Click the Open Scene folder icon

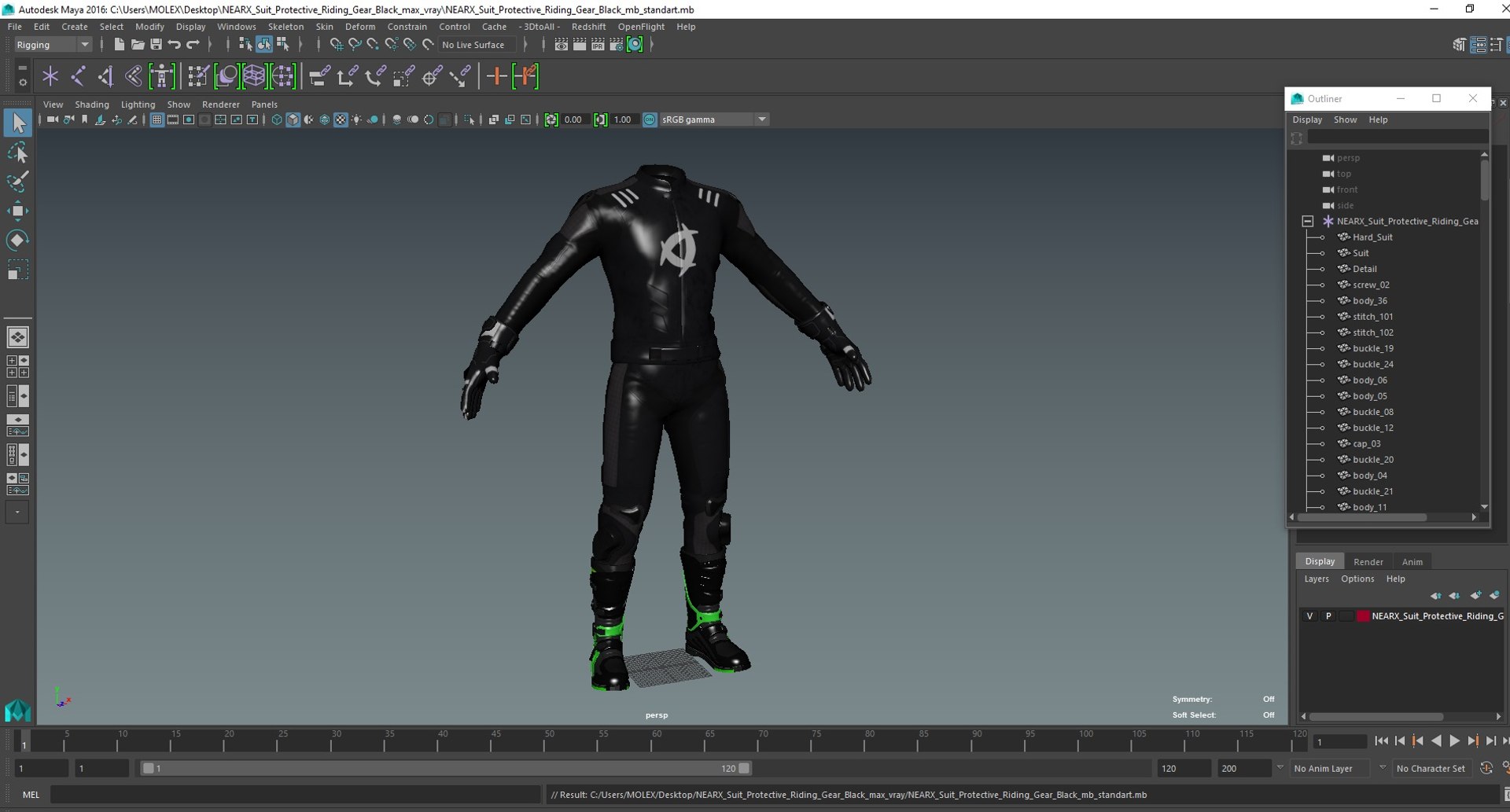point(138,45)
